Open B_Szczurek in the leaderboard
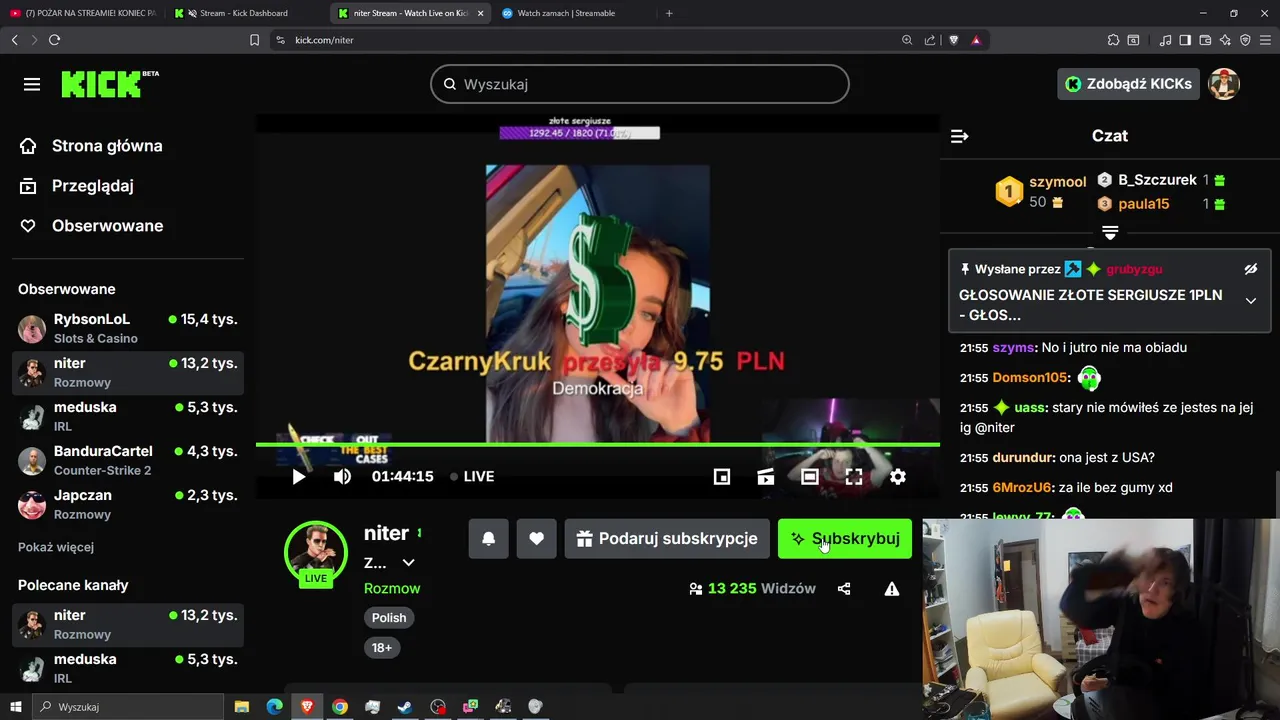This screenshot has height=720, width=1280. tap(1157, 180)
